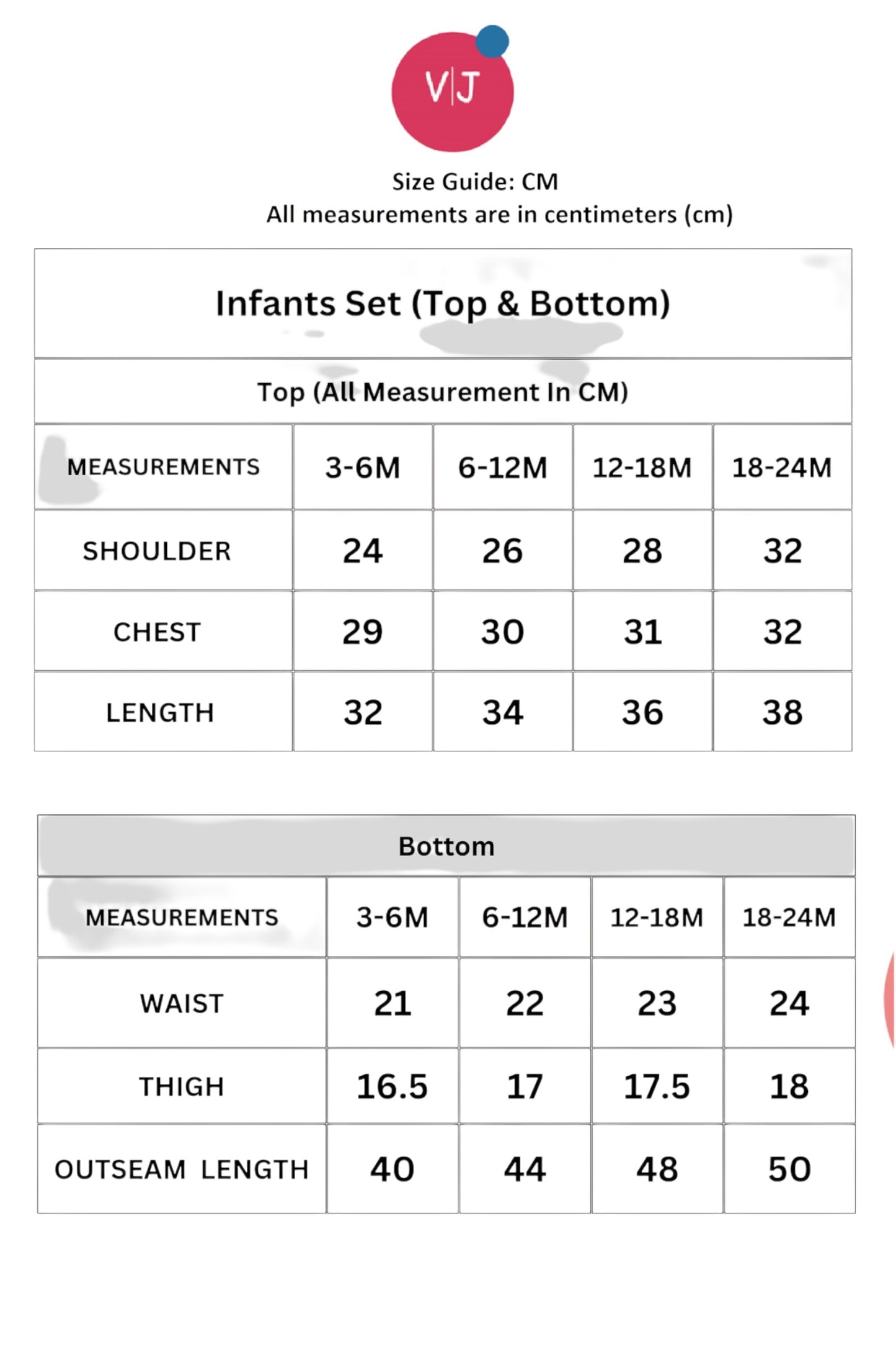This screenshot has width=896, height=1345.
Task: Click the OUTSEAM LENGTH row label
Action: point(182,1169)
